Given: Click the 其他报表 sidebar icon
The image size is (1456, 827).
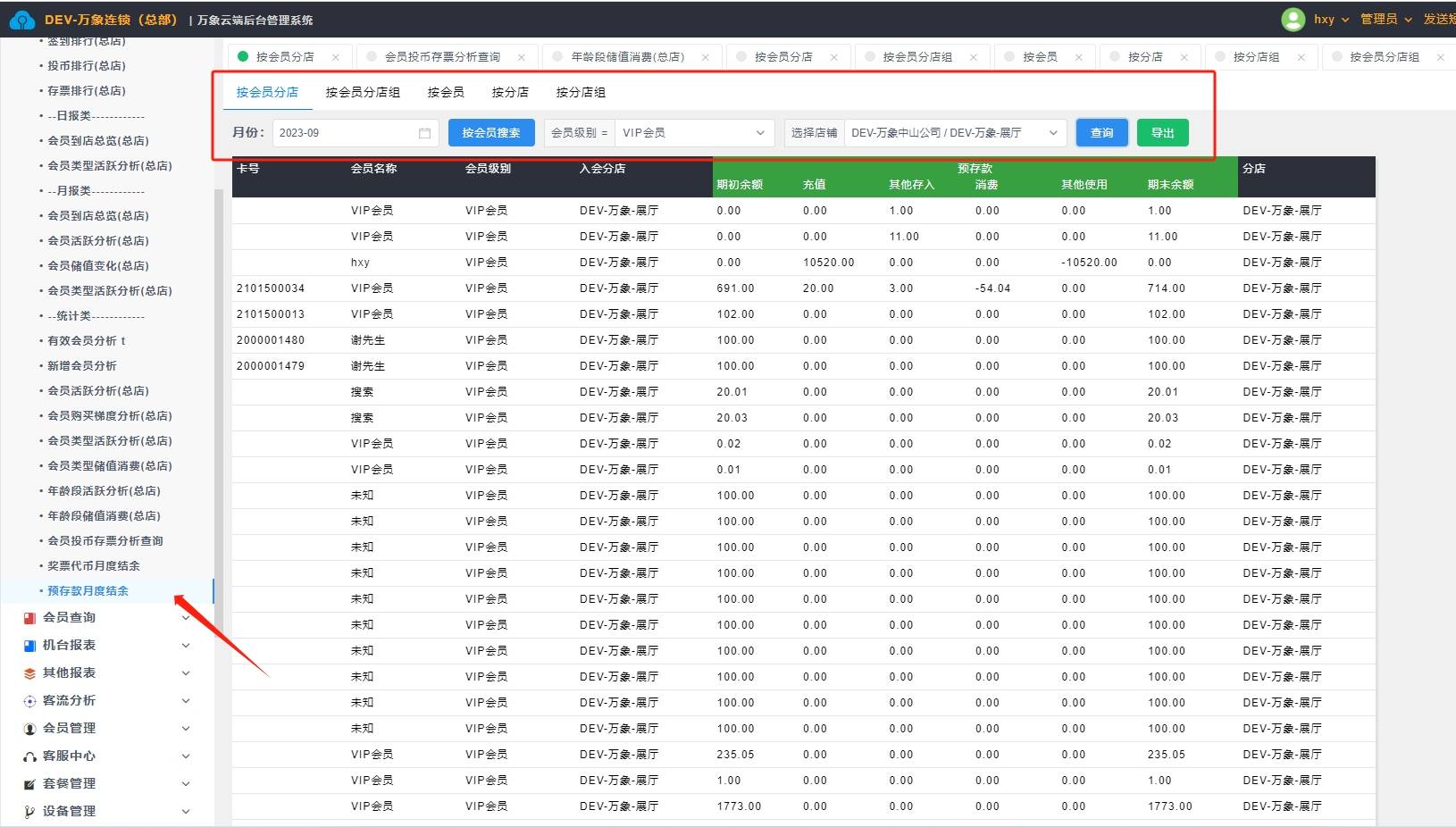Looking at the screenshot, I should [29, 673].
